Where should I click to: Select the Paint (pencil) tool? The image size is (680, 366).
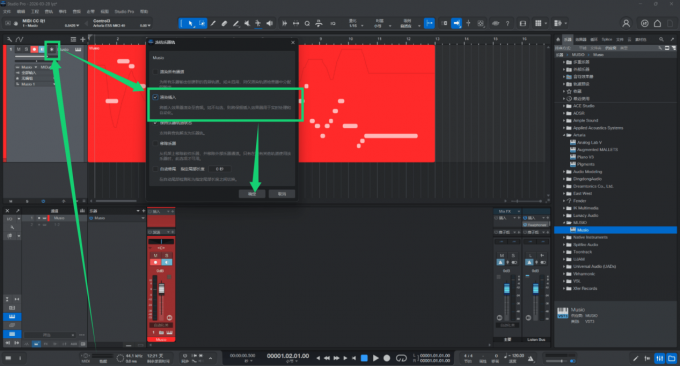pos(235,23)
